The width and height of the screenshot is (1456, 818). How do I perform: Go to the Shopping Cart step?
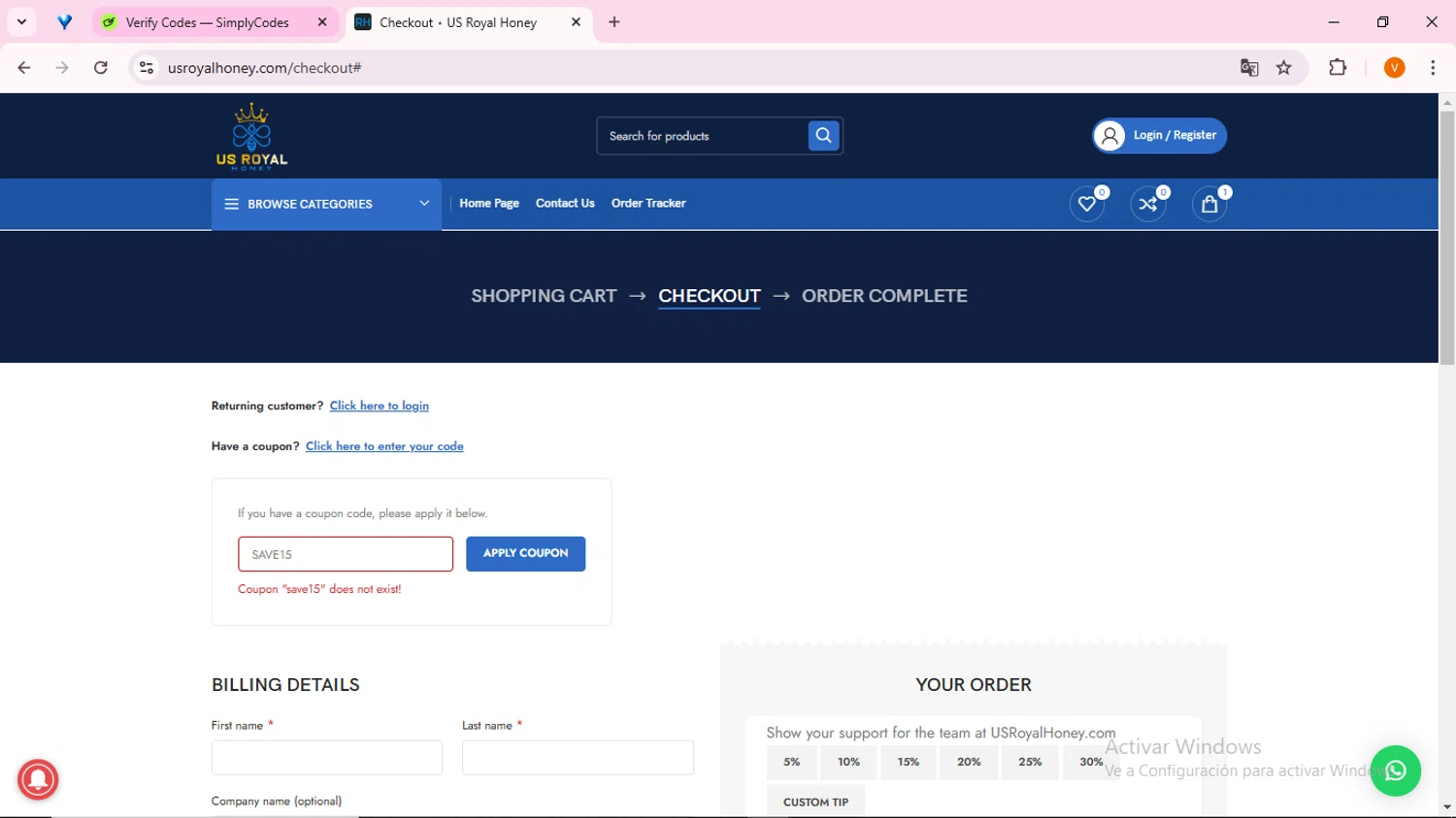point(544,296)
